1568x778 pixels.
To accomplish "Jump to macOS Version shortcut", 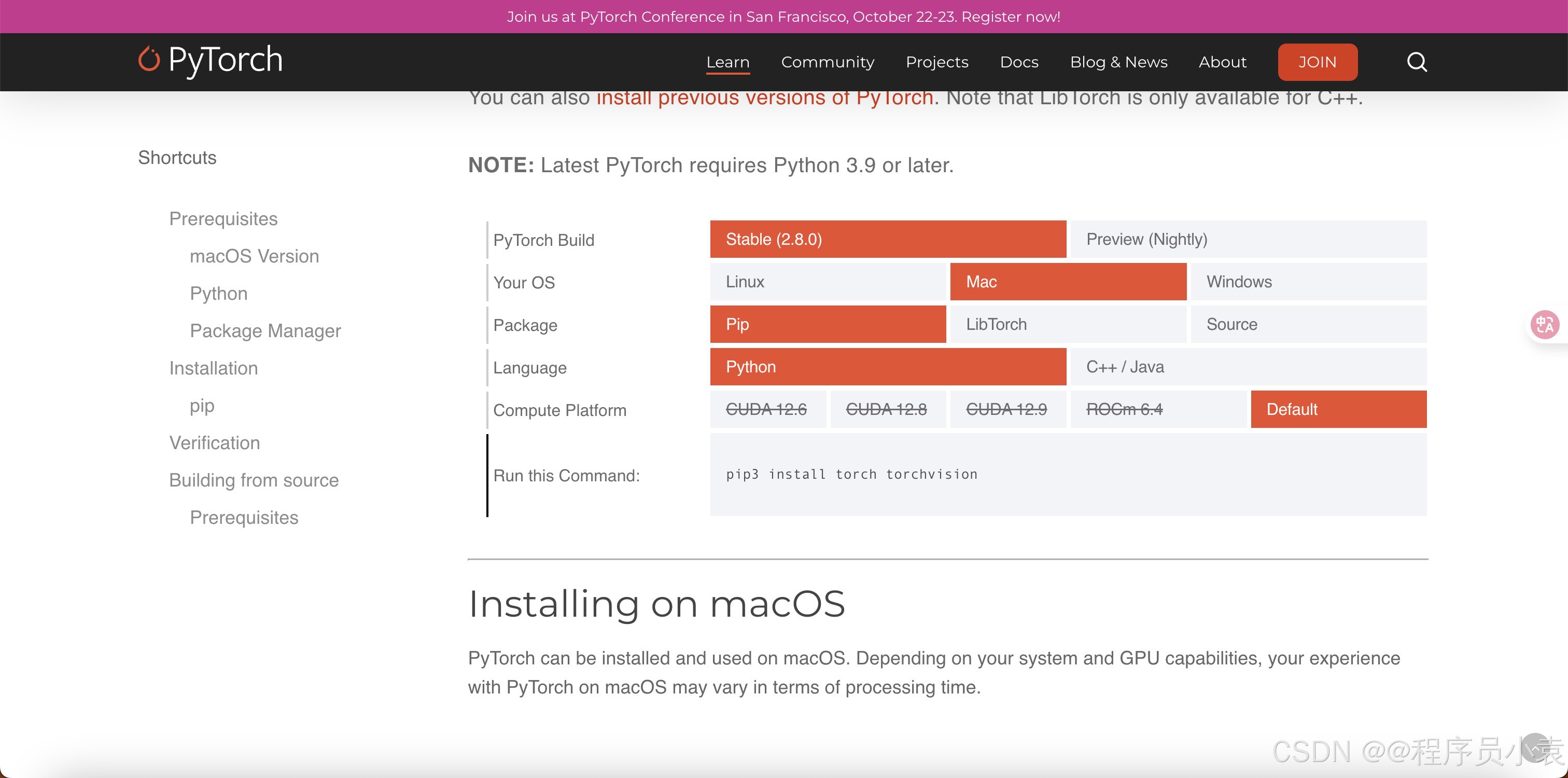I will tap(255, 256).
